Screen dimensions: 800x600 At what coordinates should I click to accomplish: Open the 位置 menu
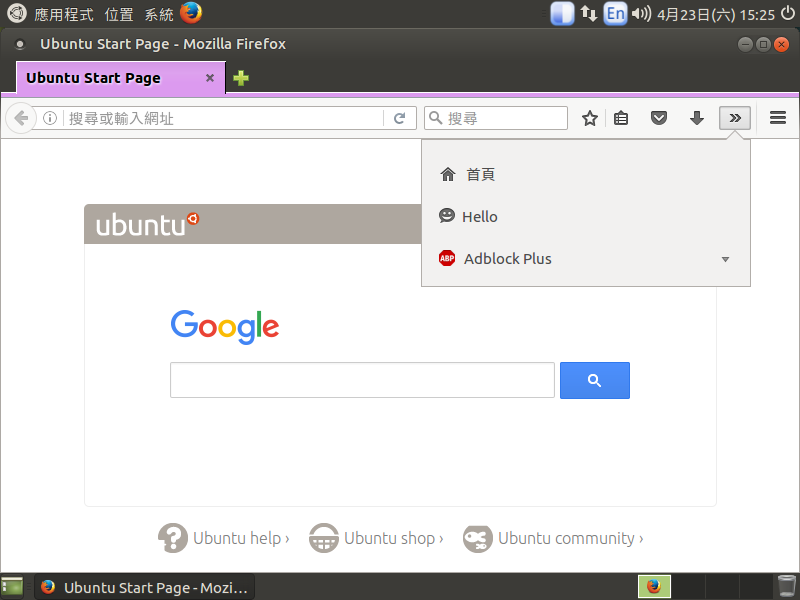coord(119,14)
